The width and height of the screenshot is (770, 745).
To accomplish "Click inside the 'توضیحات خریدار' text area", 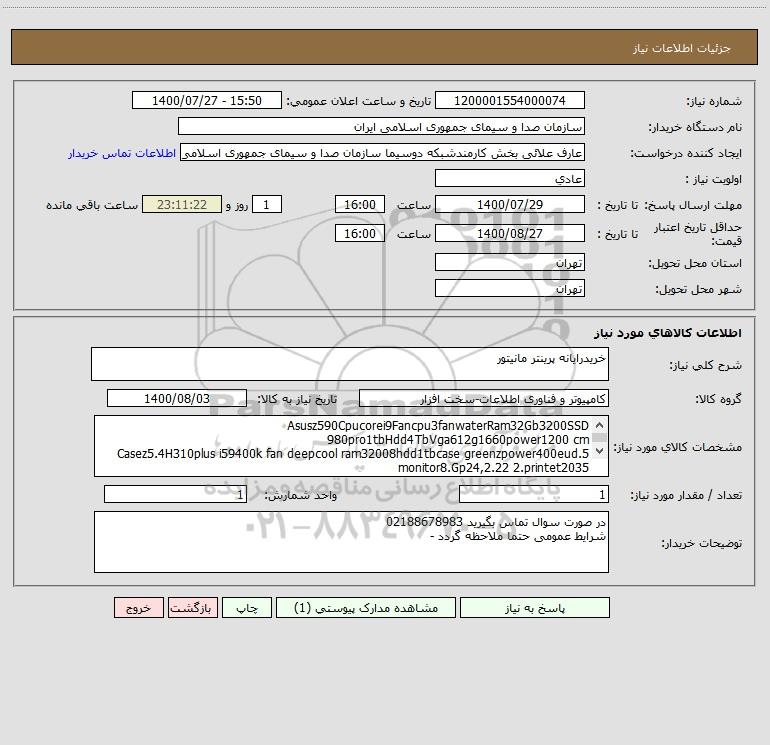I will [351, 542].
